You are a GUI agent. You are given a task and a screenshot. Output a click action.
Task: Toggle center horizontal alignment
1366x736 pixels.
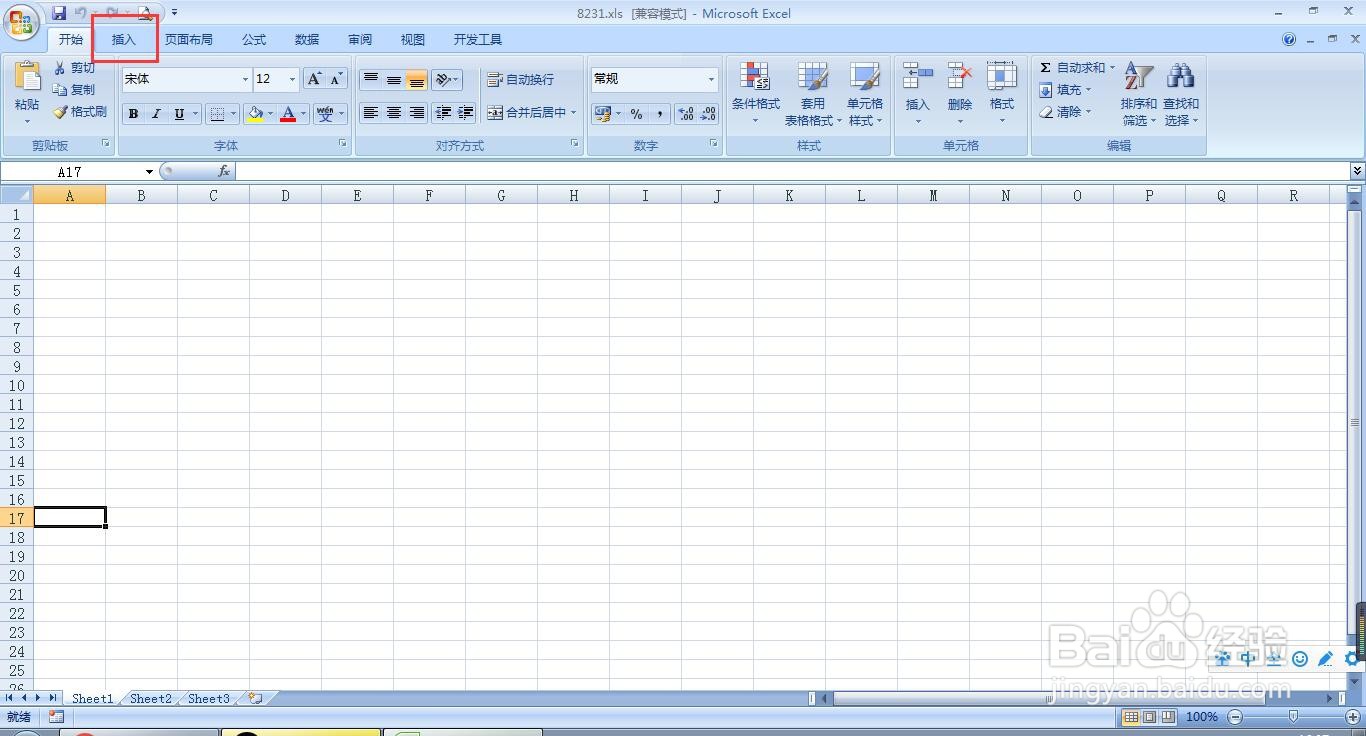394,113
